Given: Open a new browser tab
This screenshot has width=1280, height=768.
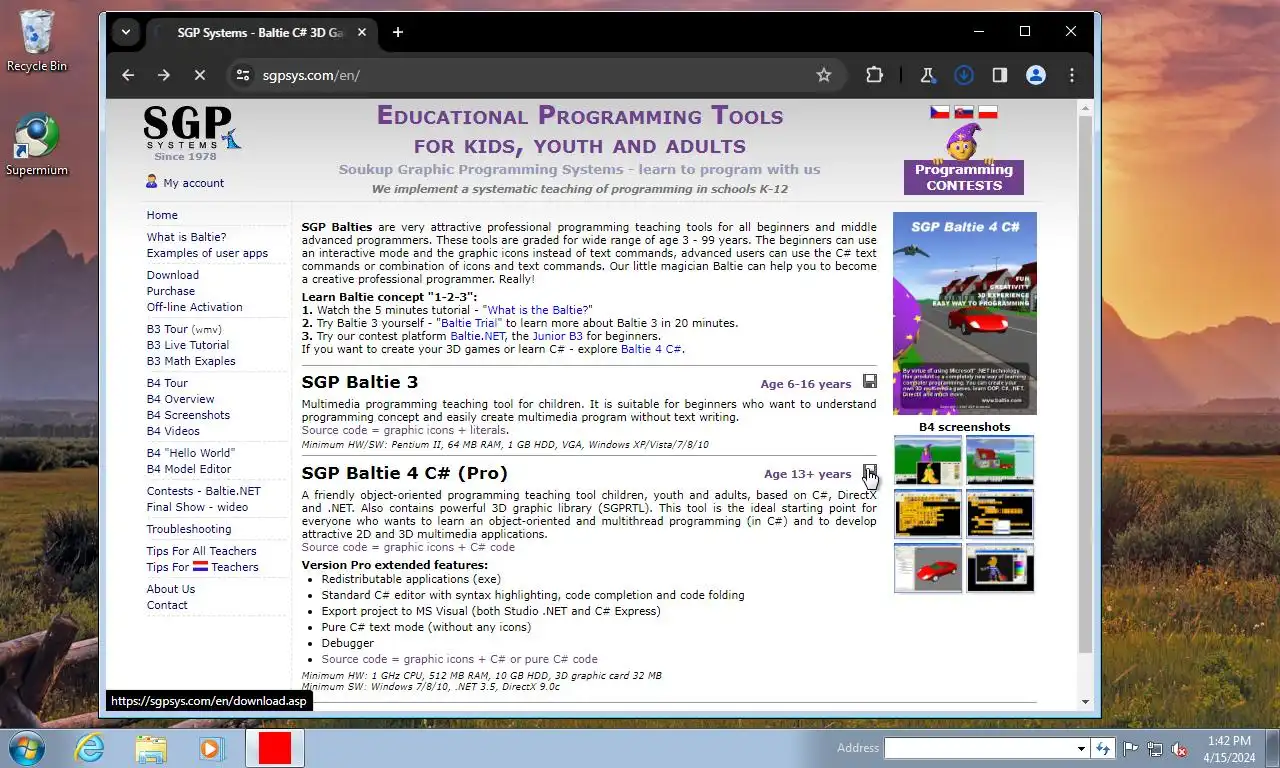Looking at the screenshot, I should click(398, 32).
